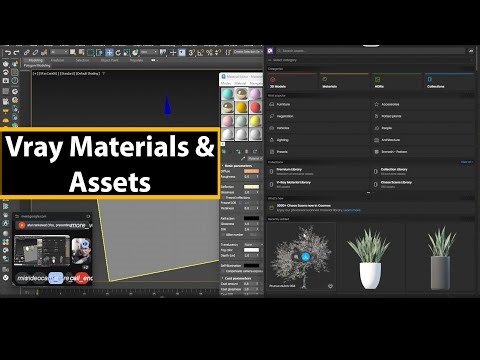Download the tree asset via blue icon

305,257
